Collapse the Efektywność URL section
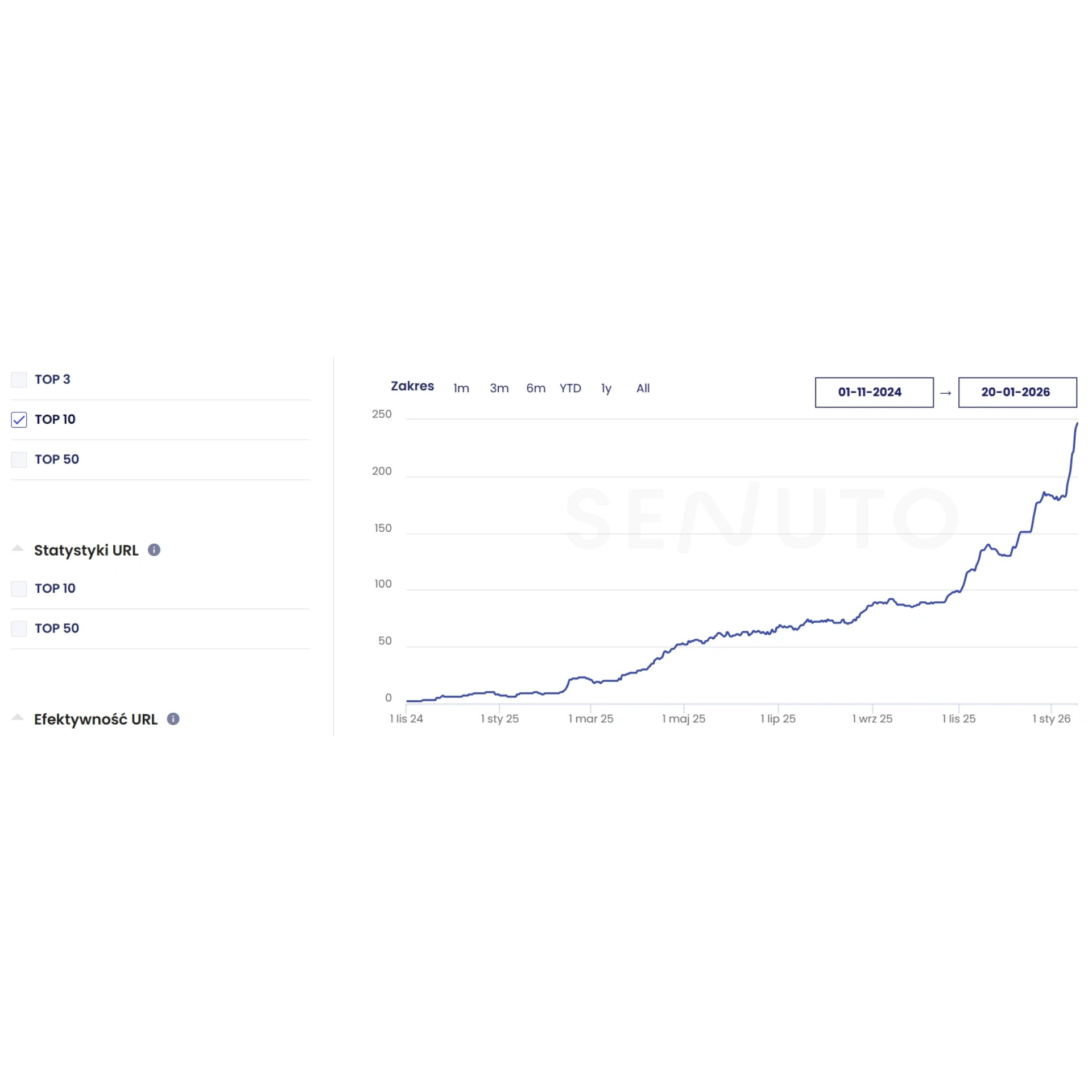This screenshot has height=1092, width=1092. tap(18, 718)
